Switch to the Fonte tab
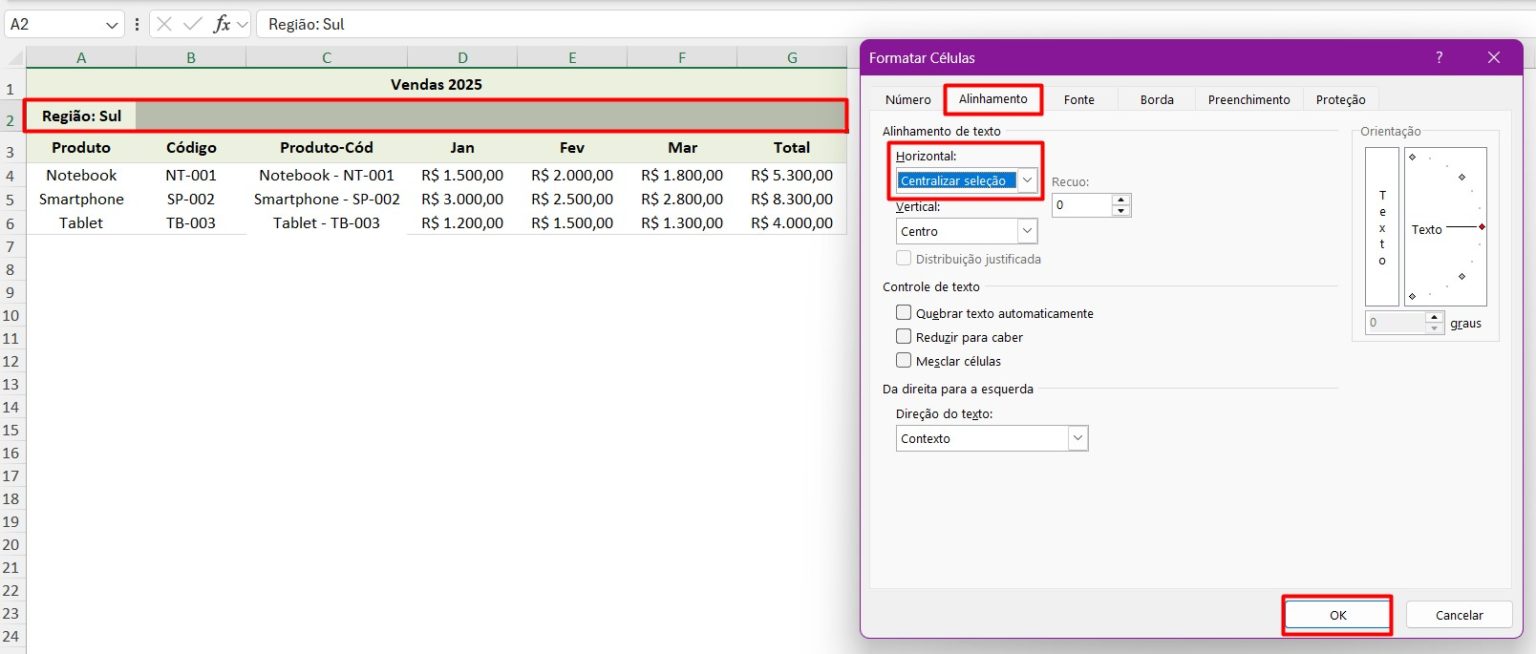The image size is (1536, 654). 1080,99
